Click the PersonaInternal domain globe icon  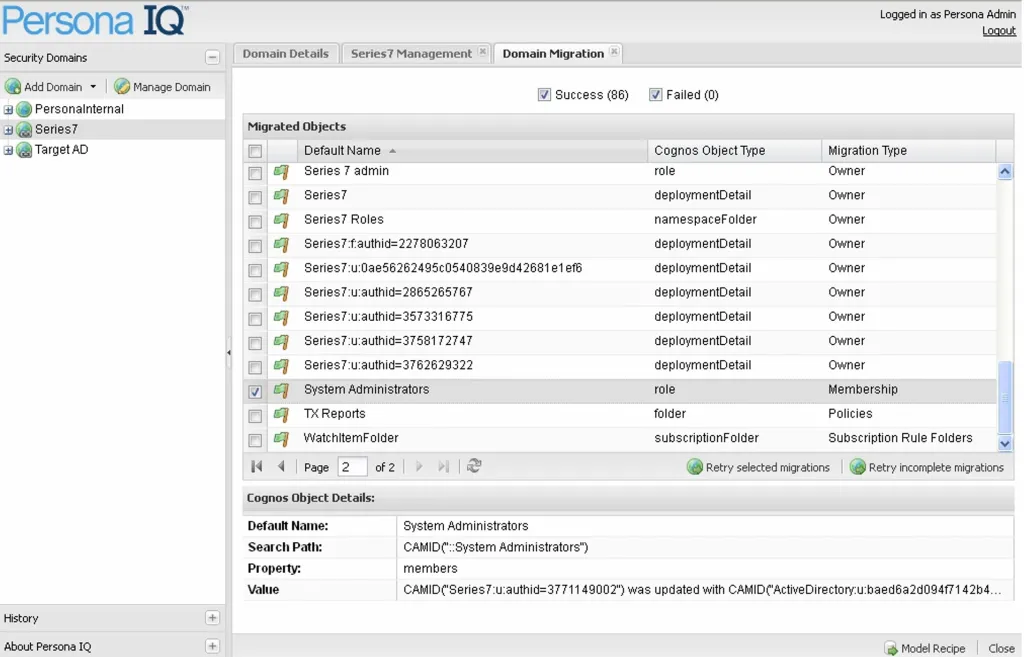pos(24,109)
